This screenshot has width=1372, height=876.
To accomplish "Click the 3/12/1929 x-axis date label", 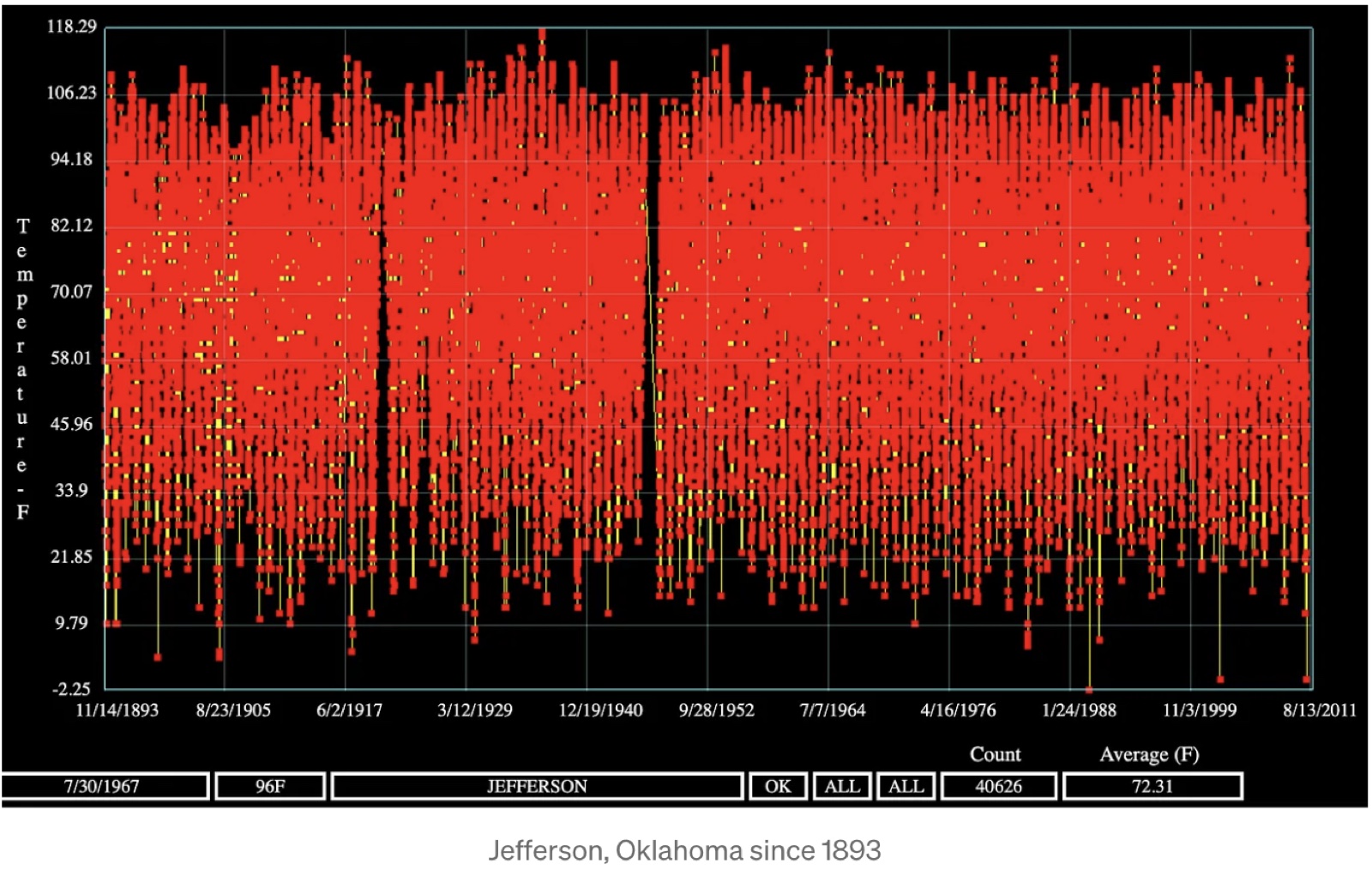I will (x=475, y=710).
